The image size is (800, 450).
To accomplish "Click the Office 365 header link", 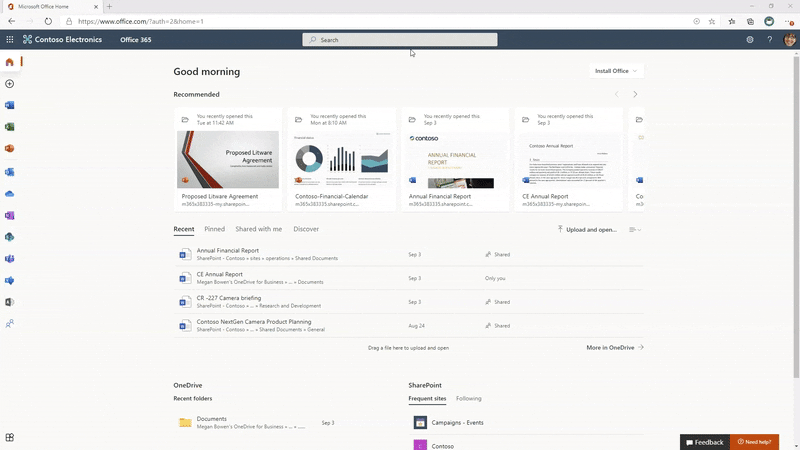I will point(136,39).
